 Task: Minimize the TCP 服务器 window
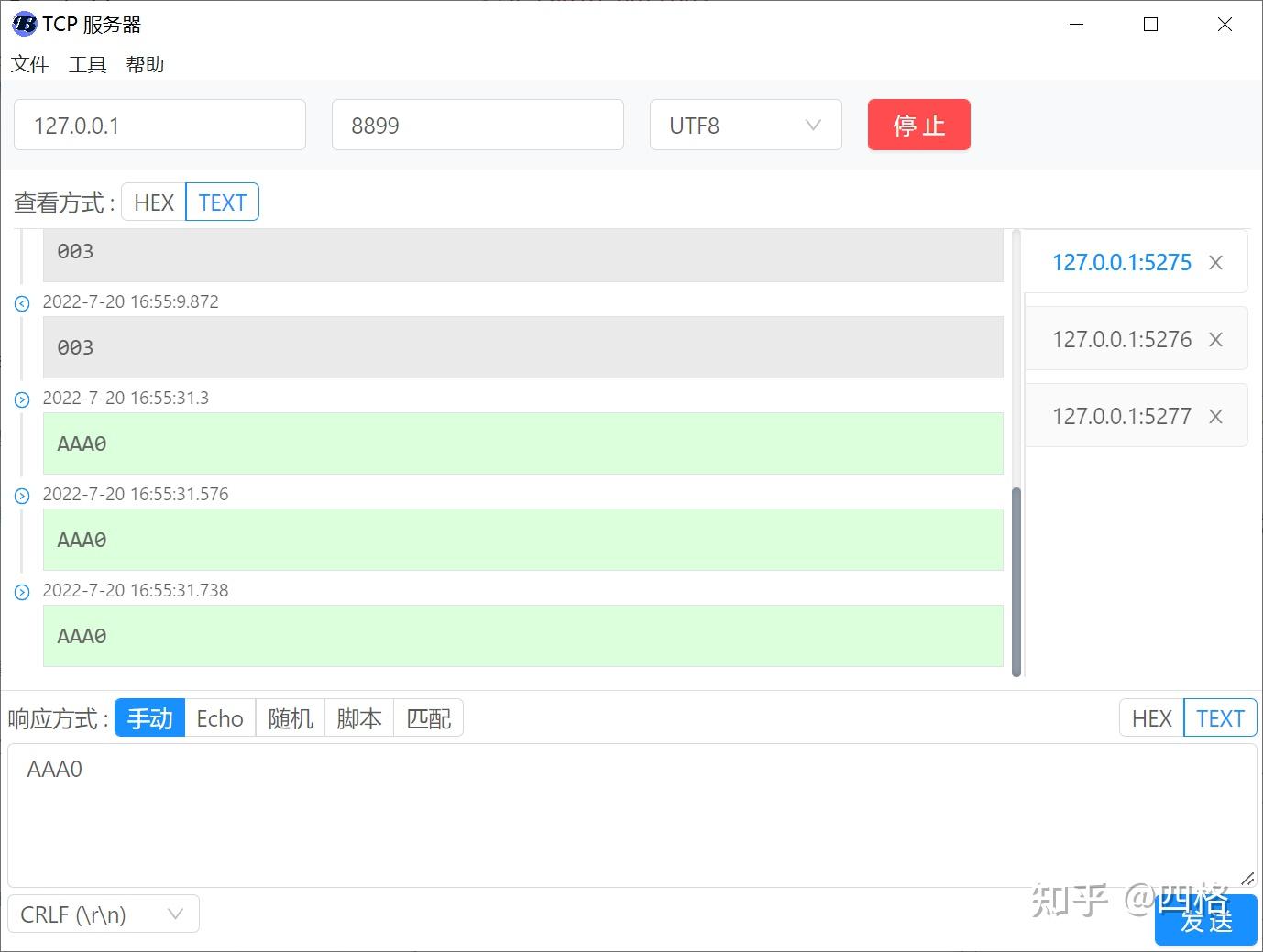(1077, 25)
